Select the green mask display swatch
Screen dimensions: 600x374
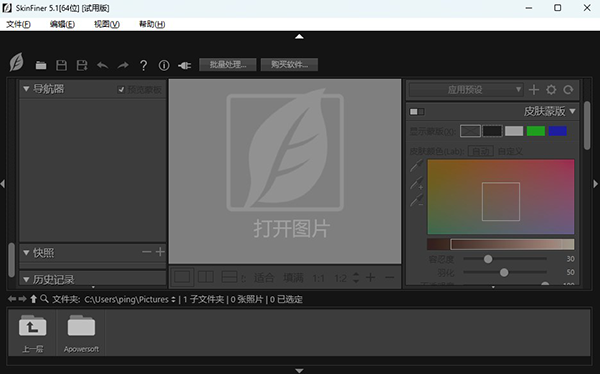(536, 131)
